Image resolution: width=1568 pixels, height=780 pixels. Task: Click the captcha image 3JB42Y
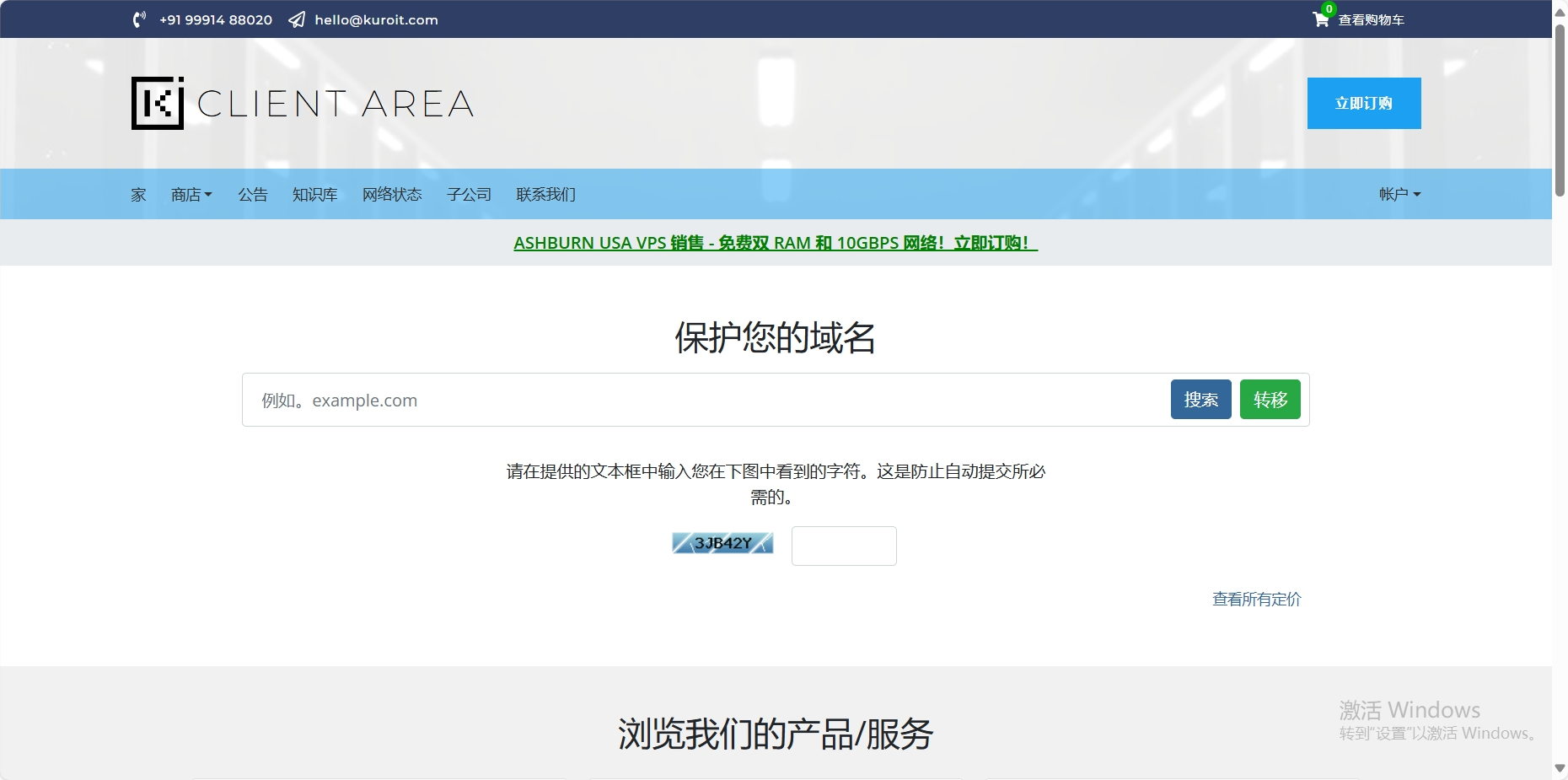[x=722, y=543]
